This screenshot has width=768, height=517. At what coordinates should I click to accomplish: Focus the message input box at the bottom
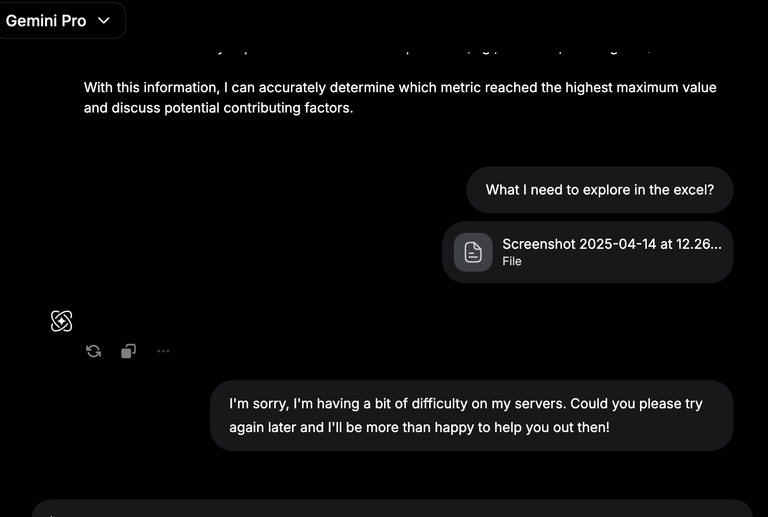tap(392, 509)
